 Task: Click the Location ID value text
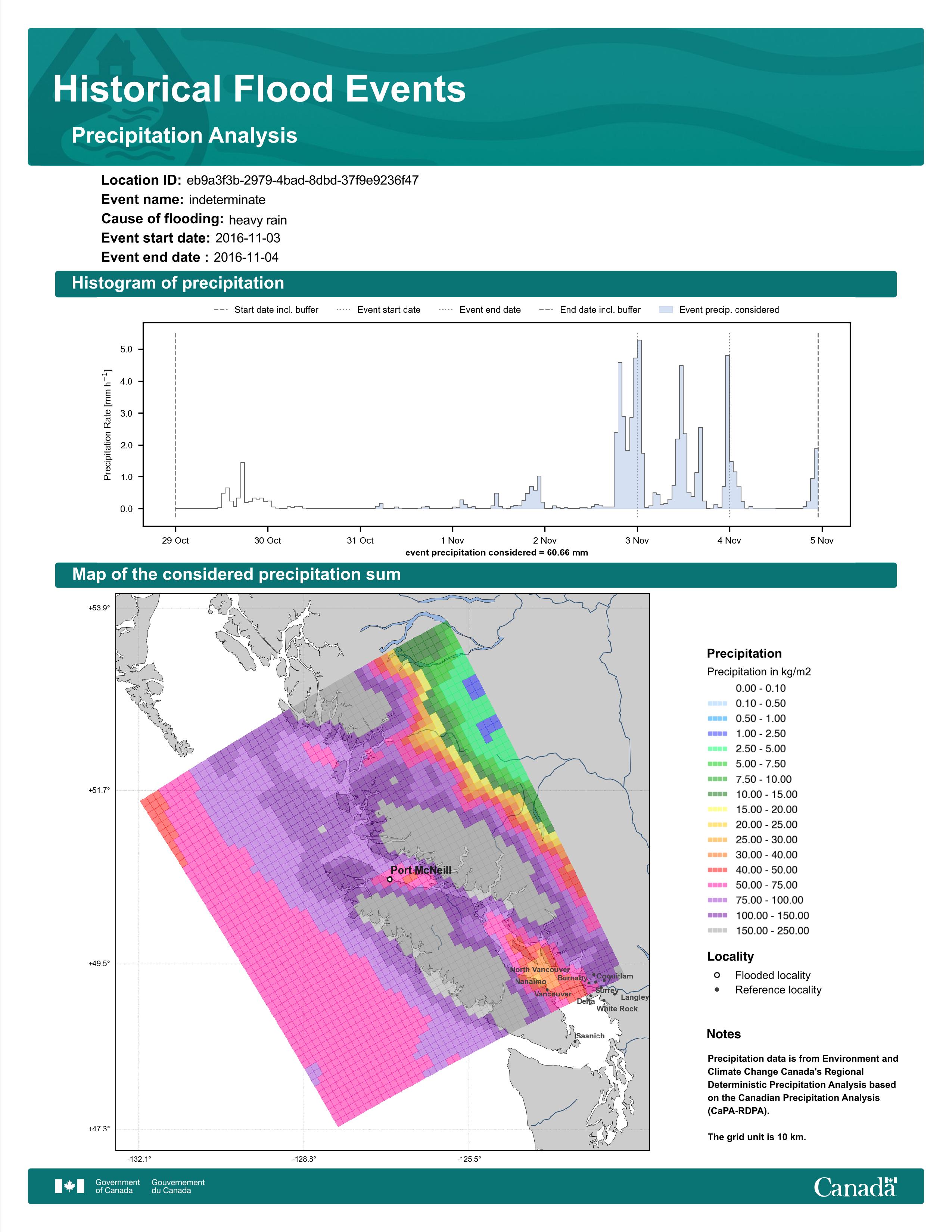pyautogui.click(x=302, y=181)
